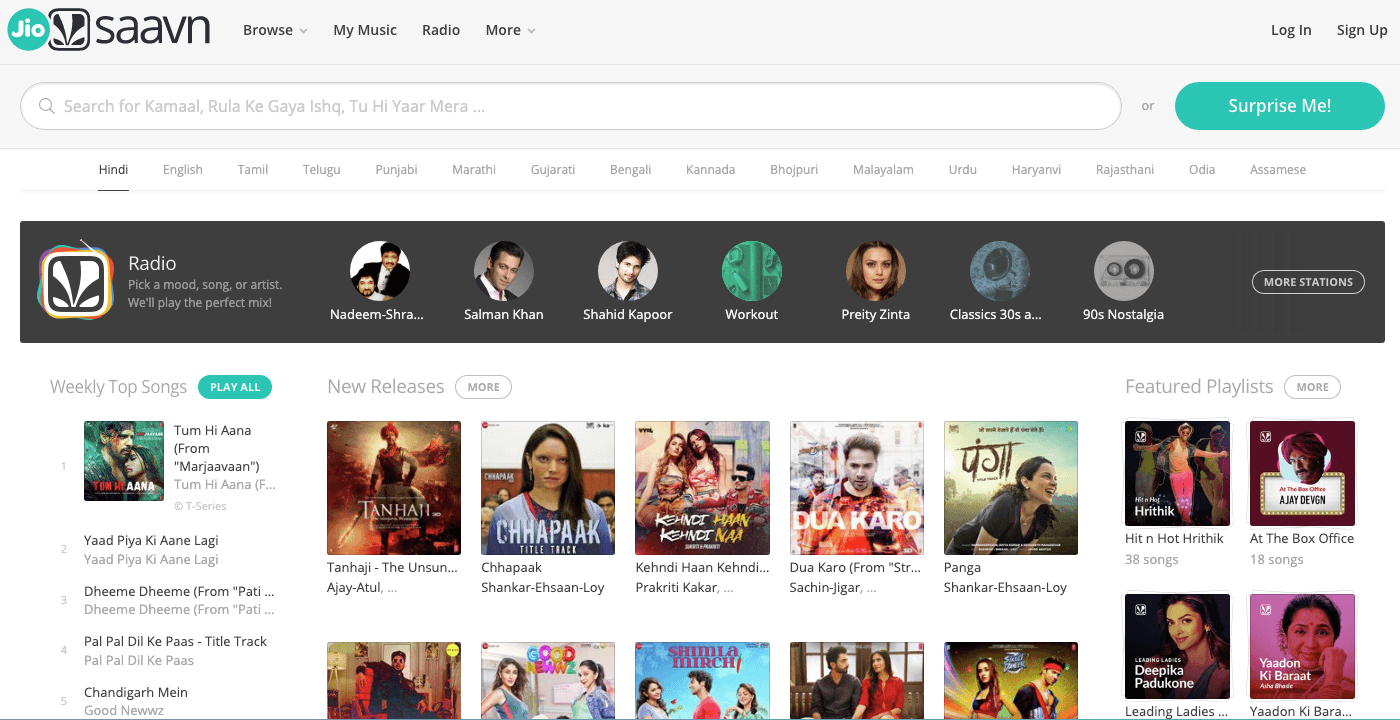This screenshot has width=1400, height=720.
Task: Click the Chandigarh Mein song title
Action: coord(136,692)
